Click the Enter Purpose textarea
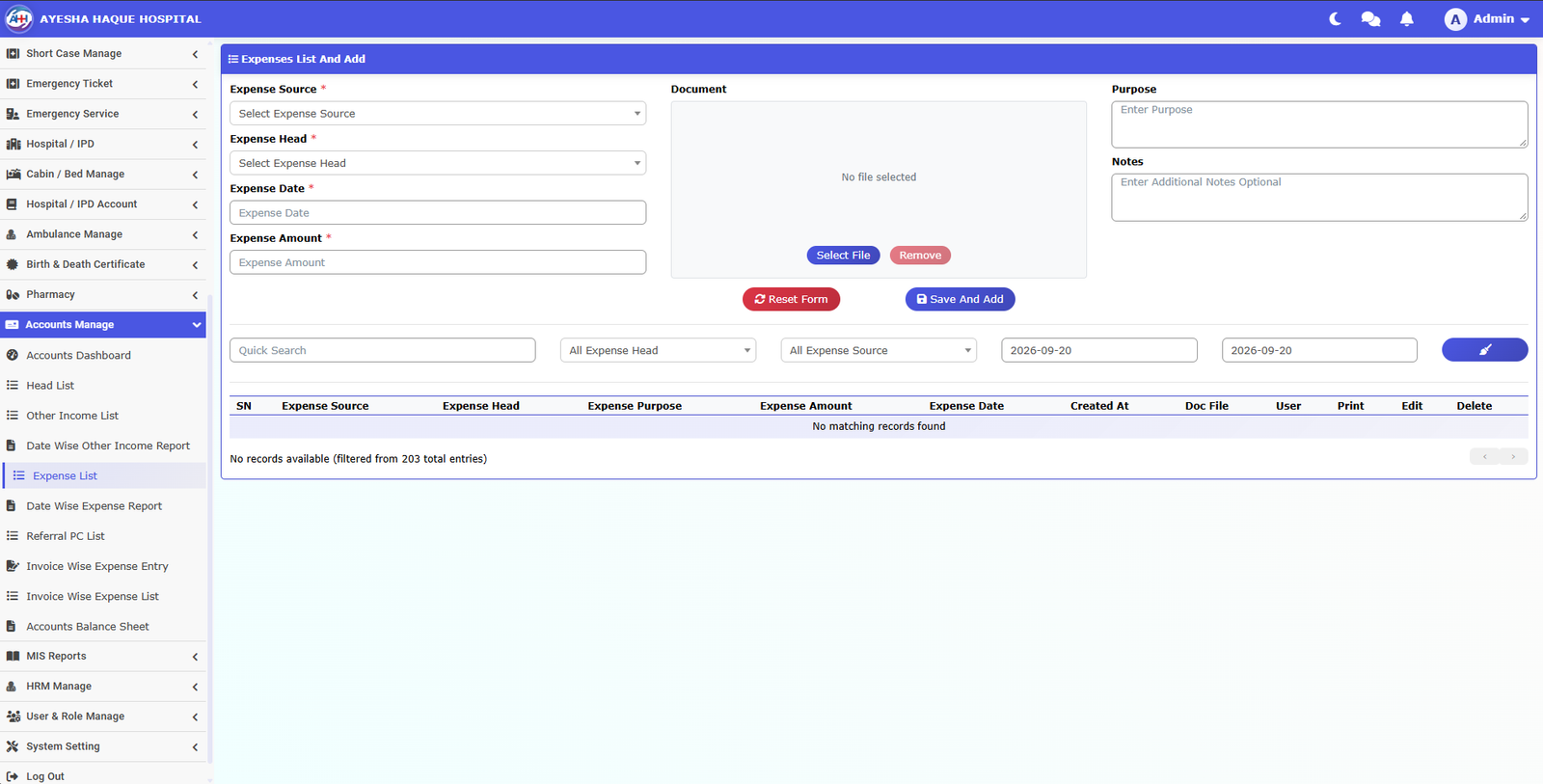1543x784 pixels. point(1319,124)
